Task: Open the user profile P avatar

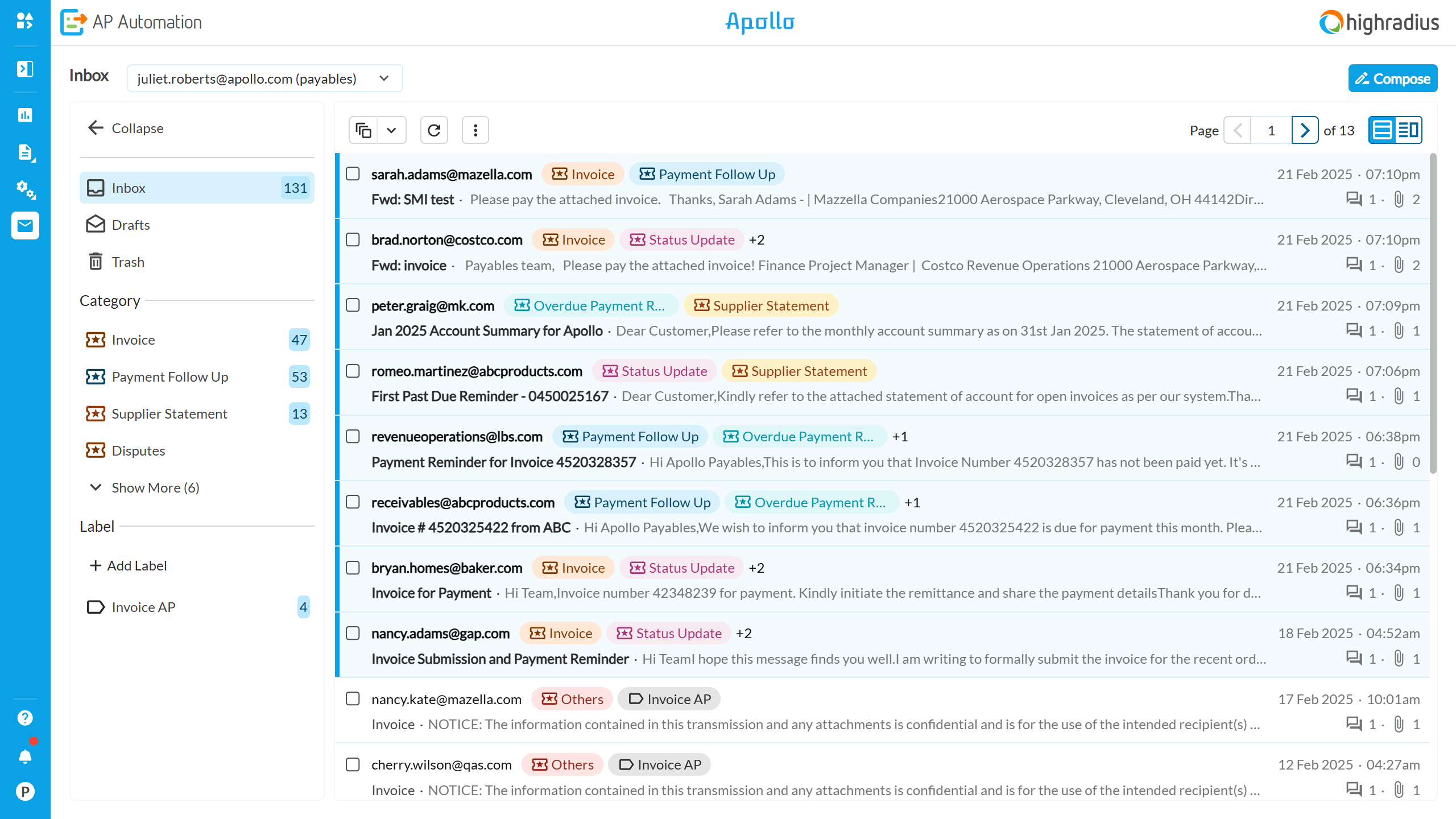Action: [25, 792]
